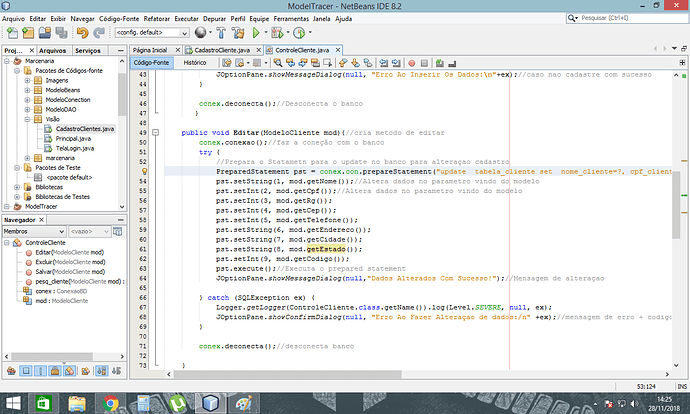Screen dimensions: 690x414
Task: Click the New File toolbar icon
Action: click(12, 33)
